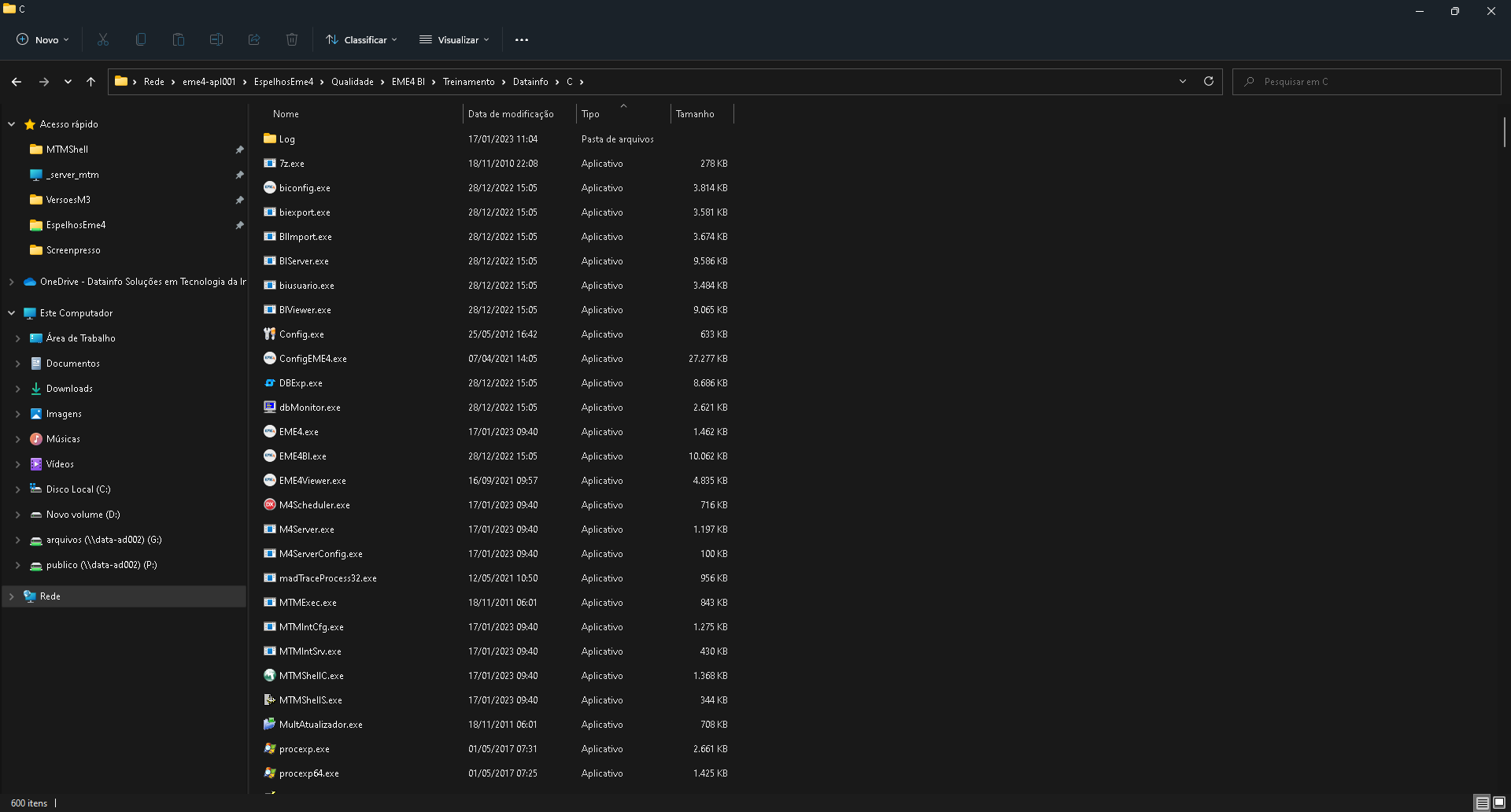1511x812 pixels.
Task: Open the Classificar sort dropdown
Action: pyautogui.click(x=362, y=39)
